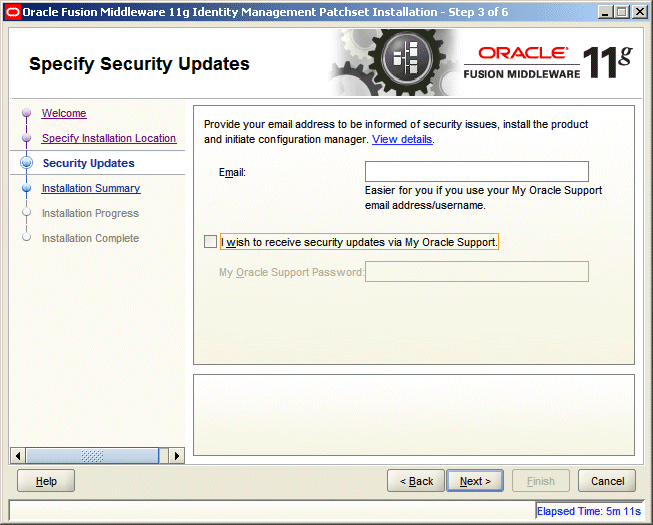Viewport: 653px width, 525px height.
Task: Click the Security Updates step indicator icon
Action: [x=27, y=163]
